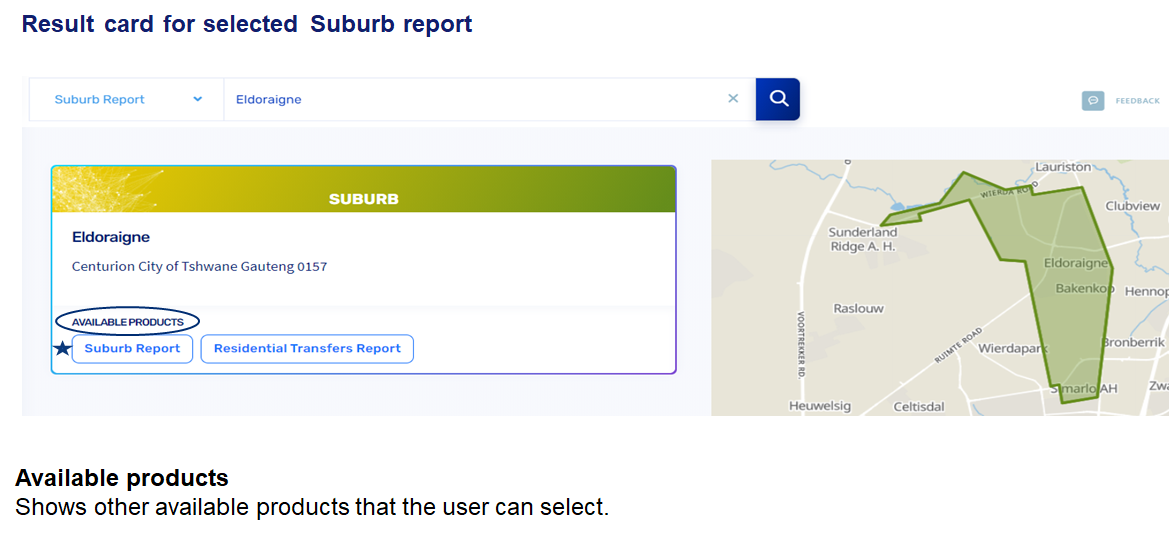Select the Eldoraigne title in result card
Viewport: 1169px width, 535px height.
coord(111,238)
